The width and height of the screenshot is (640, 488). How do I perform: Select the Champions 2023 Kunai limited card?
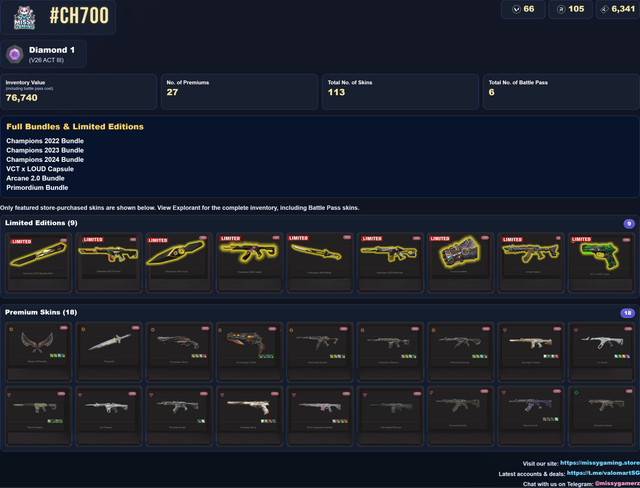pos(179,262)
